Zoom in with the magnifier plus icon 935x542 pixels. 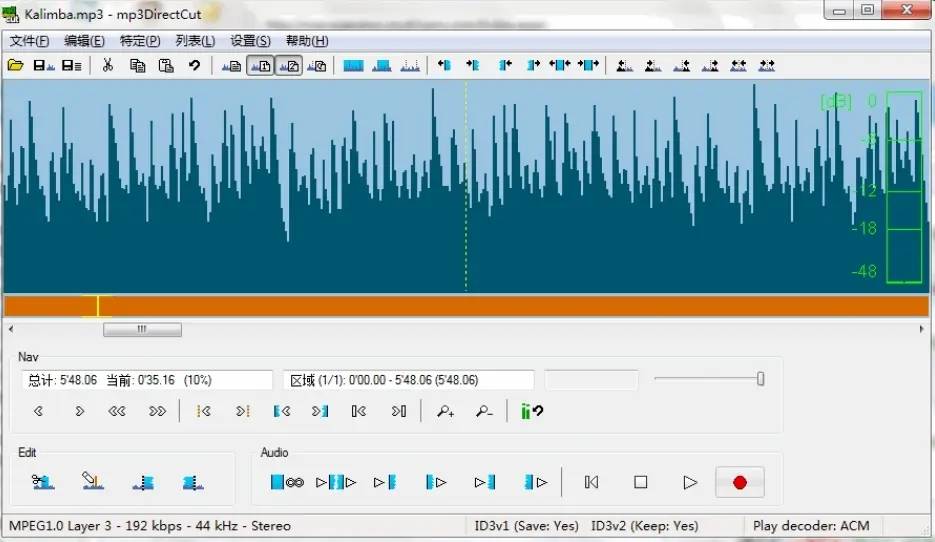pos(445,411)
